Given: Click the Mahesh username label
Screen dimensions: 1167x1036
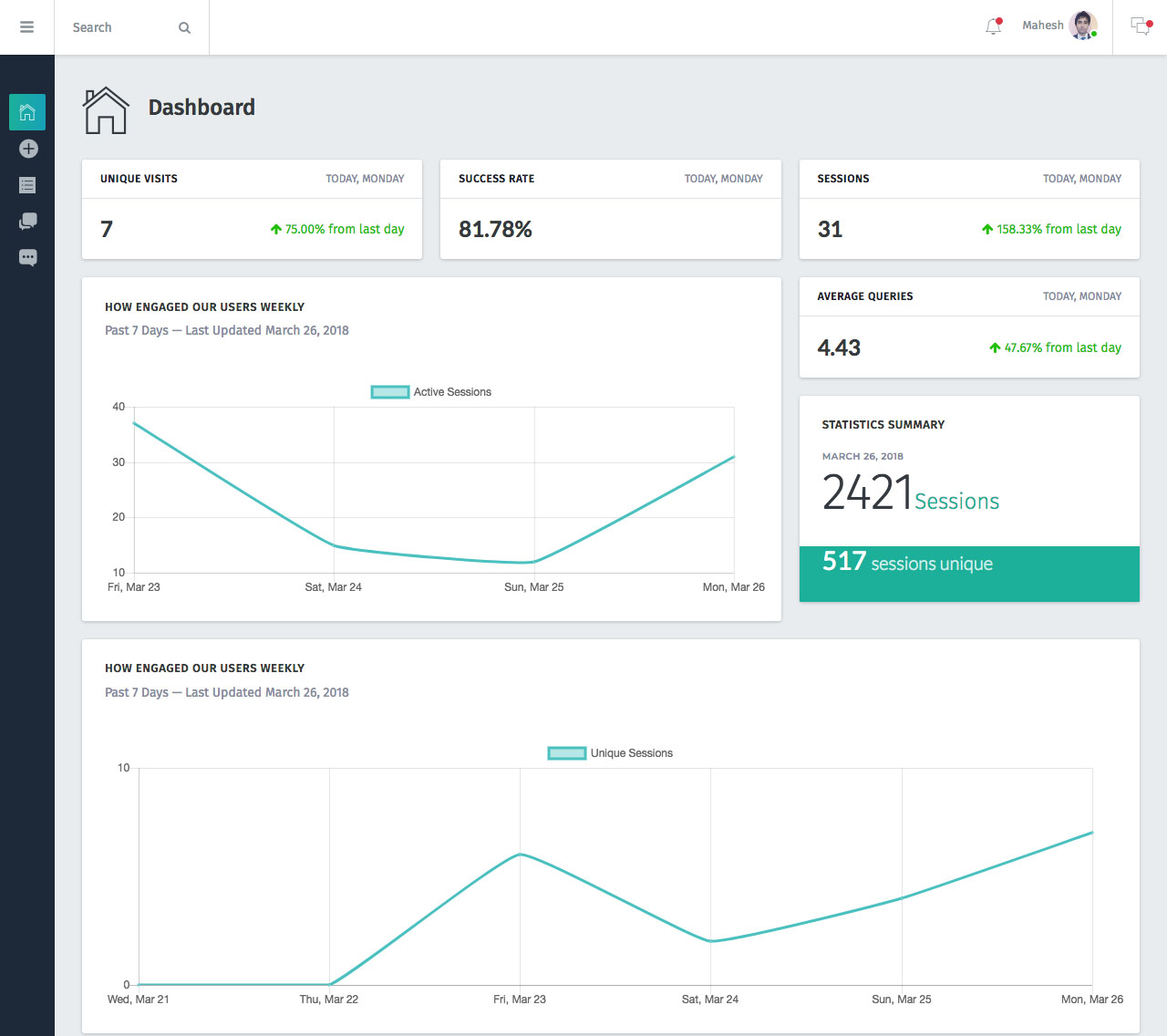Looking at the screenshot, I should (1042, 26).
